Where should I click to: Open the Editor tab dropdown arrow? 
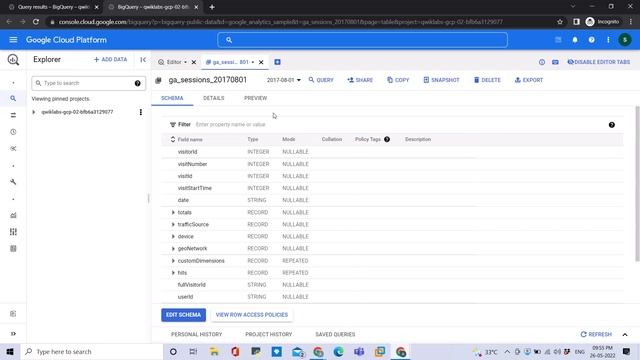coord(185,62)
